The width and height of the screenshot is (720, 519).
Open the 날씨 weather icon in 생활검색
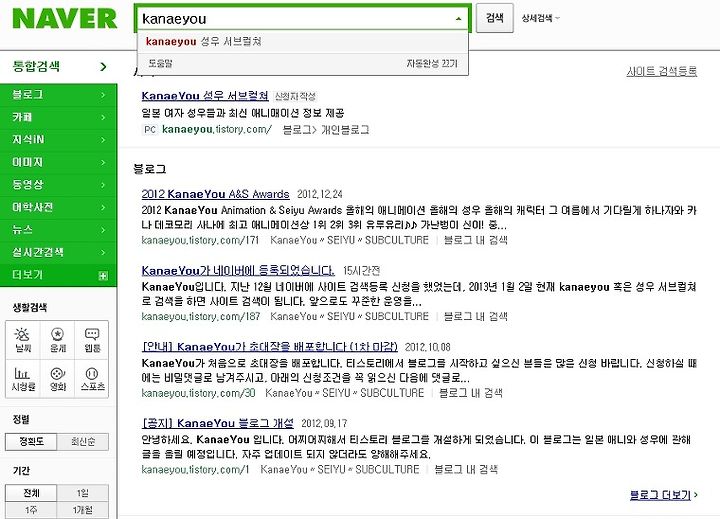pos(23,340)
